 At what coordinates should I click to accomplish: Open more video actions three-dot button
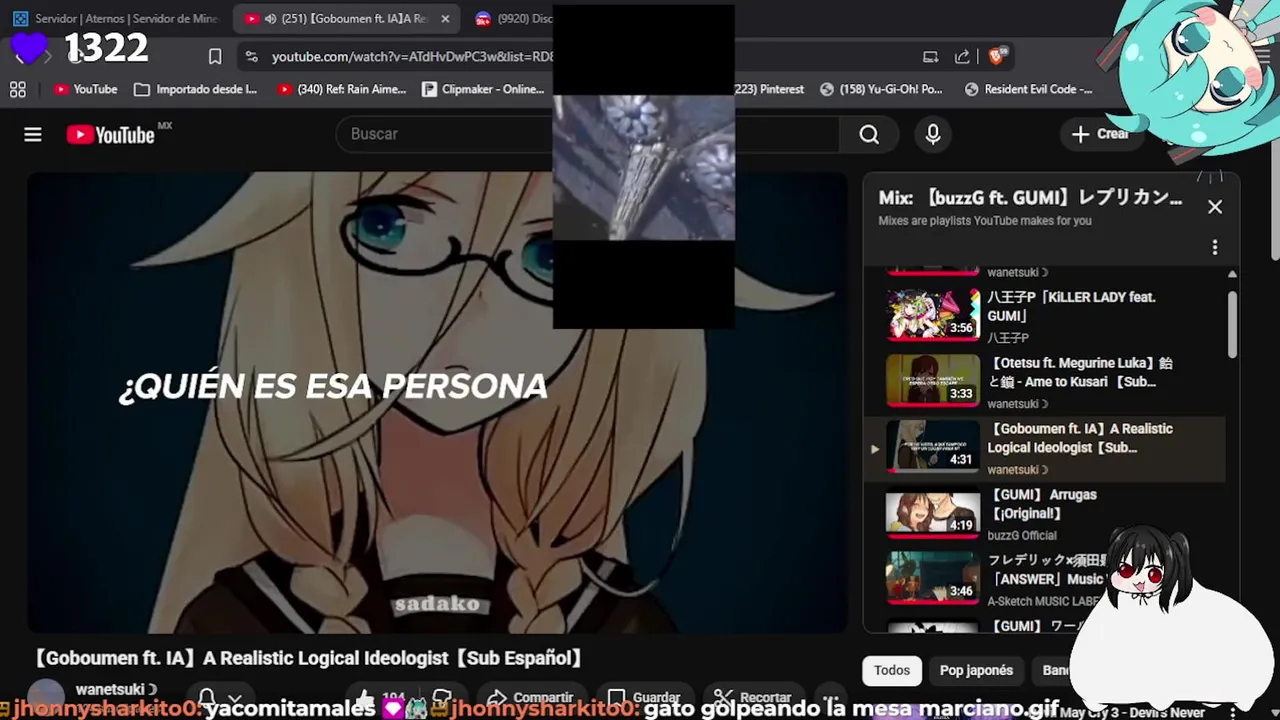pyautogui.click(x=830, y=697)
